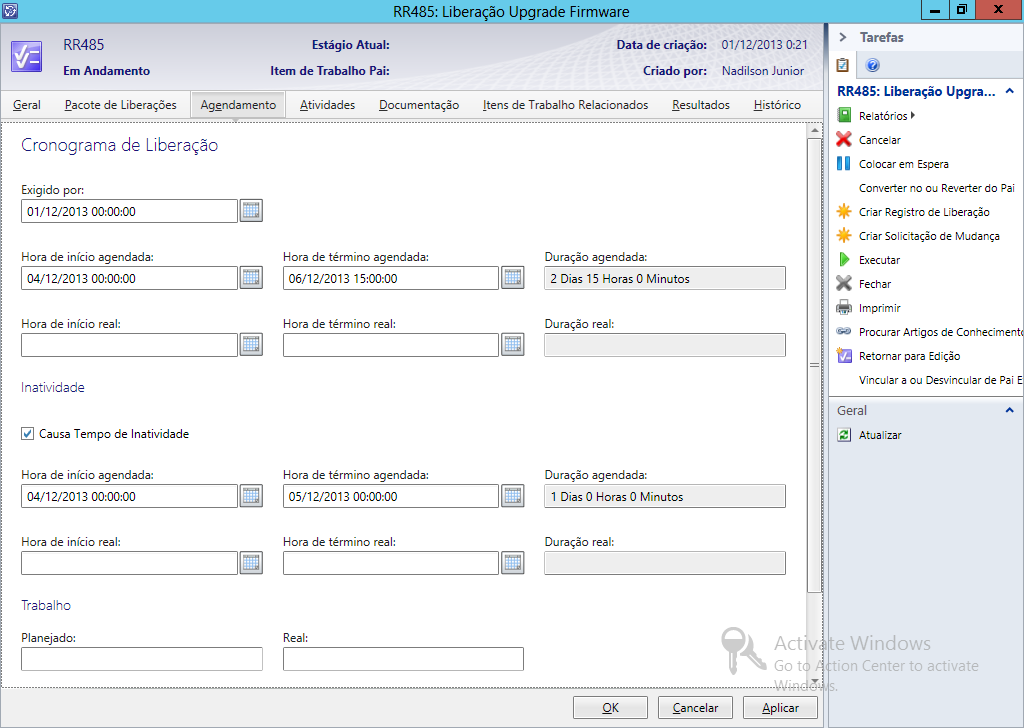Open the Documentação tab
This screenshot has height=728, width=1024.
[419, 104]
